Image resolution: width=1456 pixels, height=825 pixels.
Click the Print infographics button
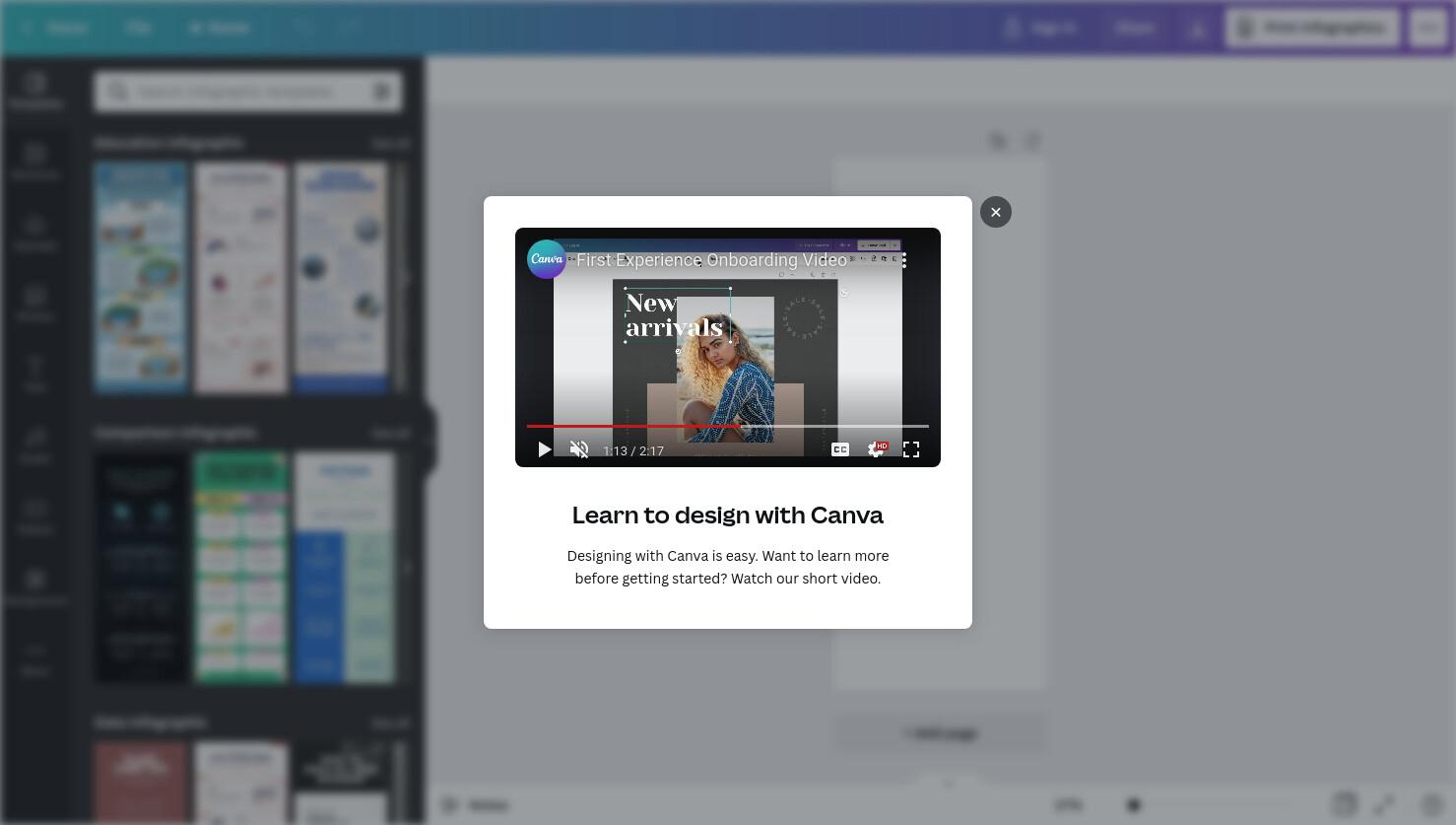coord(1311,28)
